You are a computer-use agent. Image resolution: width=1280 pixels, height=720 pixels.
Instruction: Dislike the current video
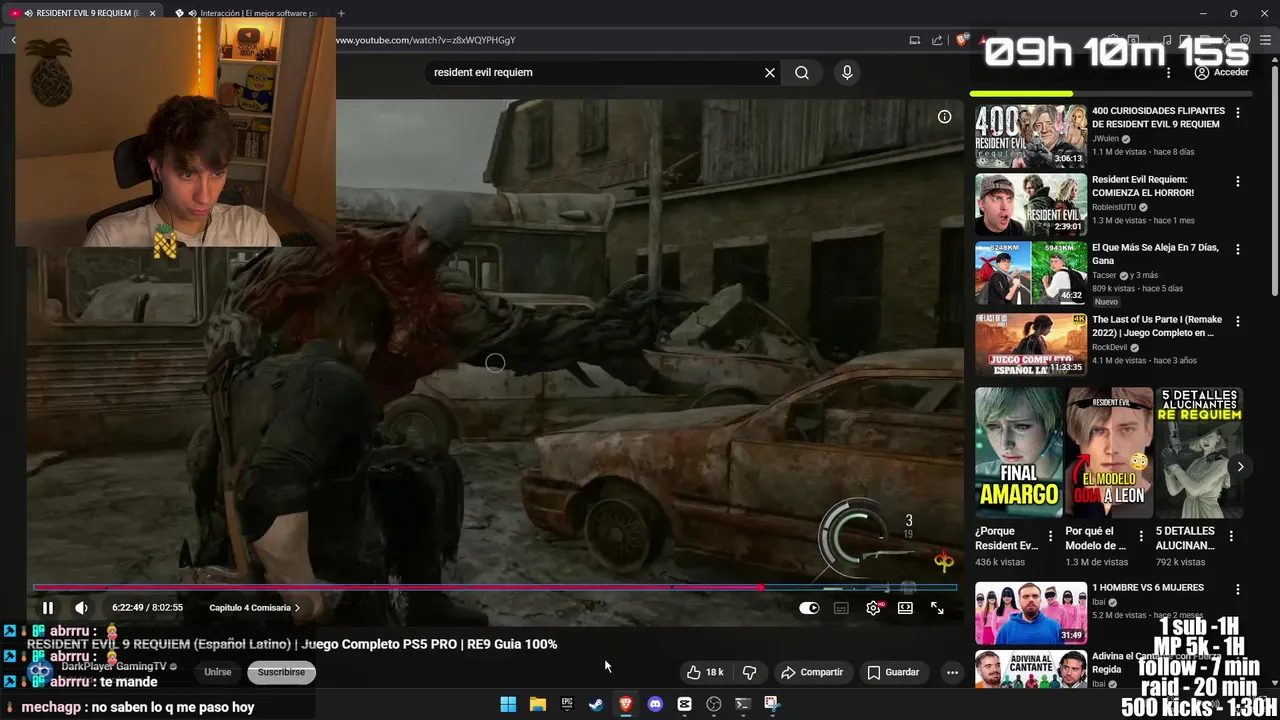pyautogui.click(x=749, y=672)
